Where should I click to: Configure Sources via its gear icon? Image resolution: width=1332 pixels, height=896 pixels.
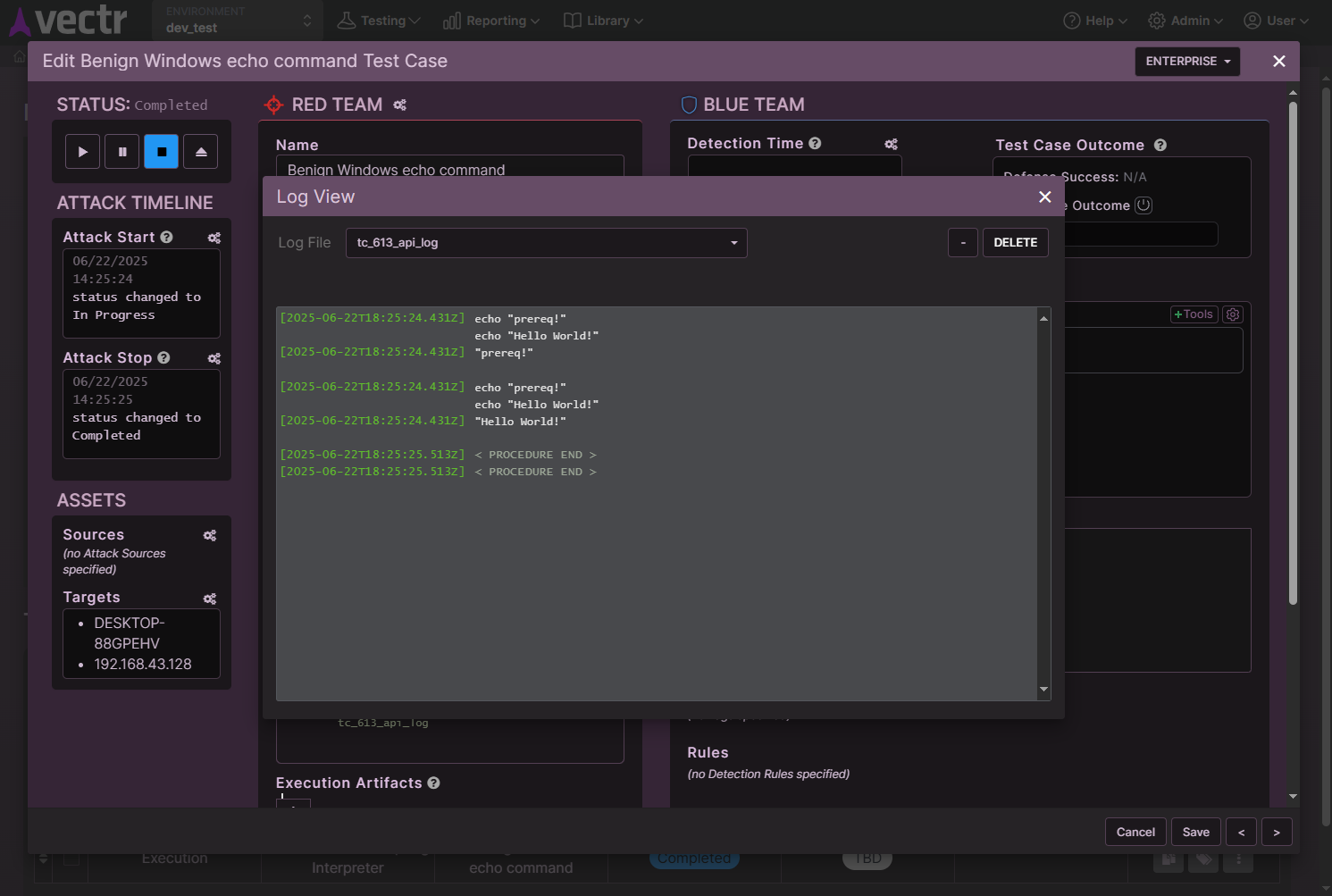pyautogui.click(x=209, y=535)
